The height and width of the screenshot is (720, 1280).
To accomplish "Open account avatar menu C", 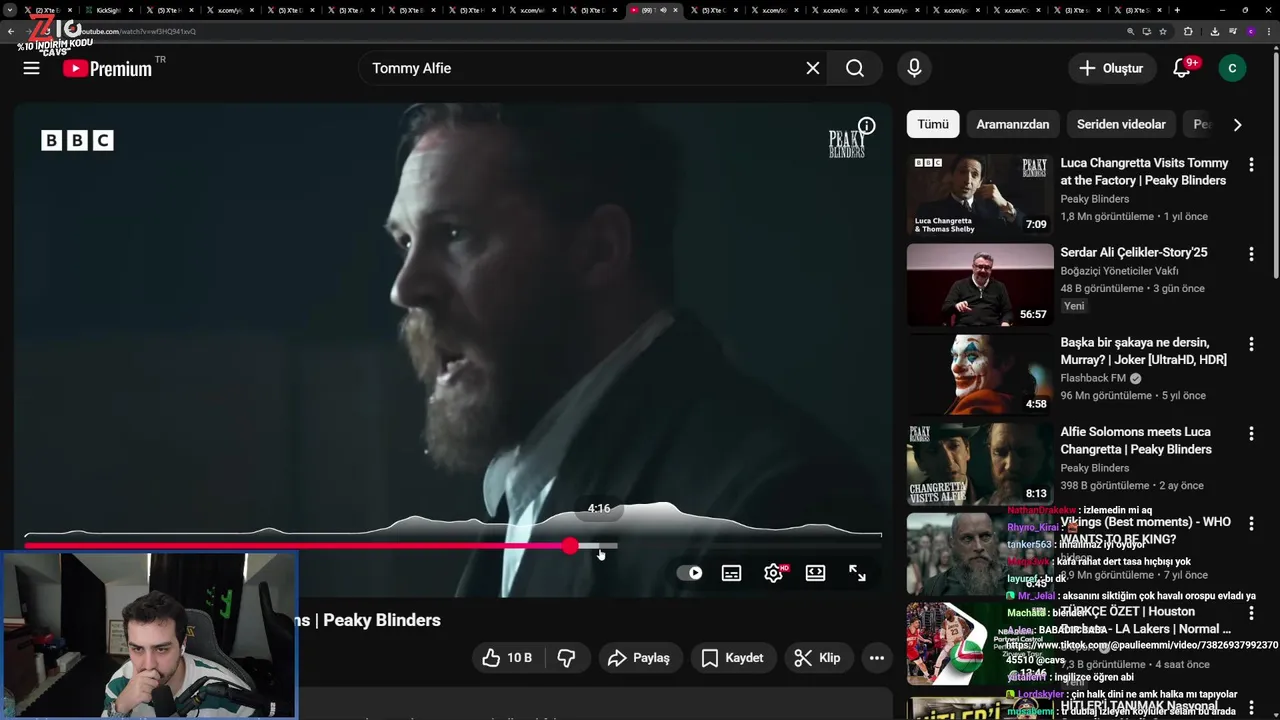I will coord(1232,68).
